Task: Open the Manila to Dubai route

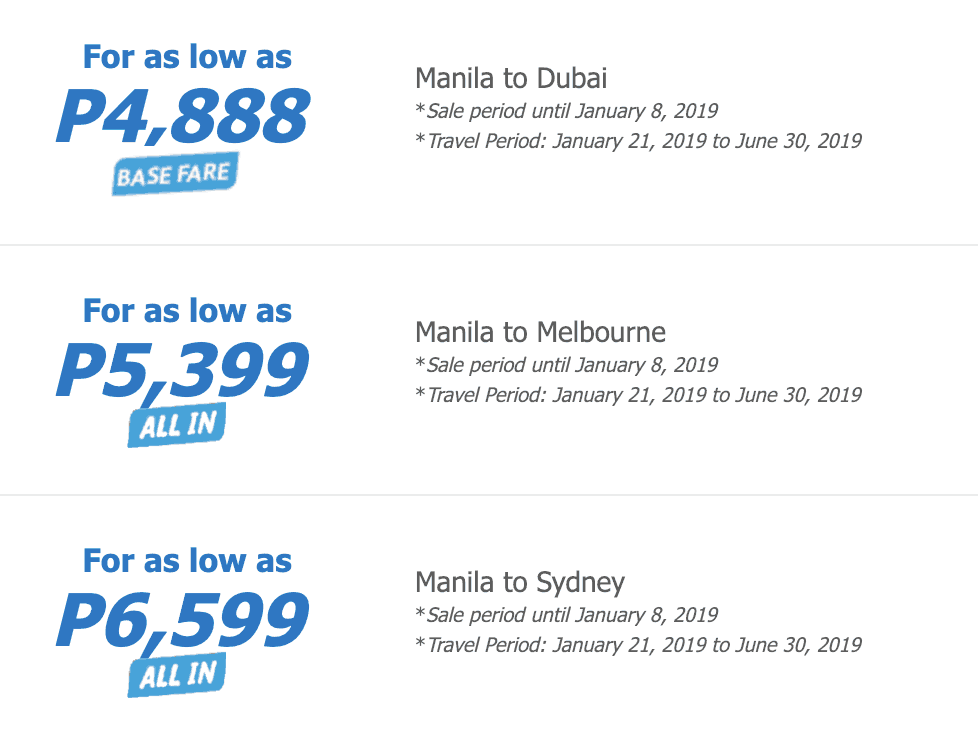Action: pos(511,78)
